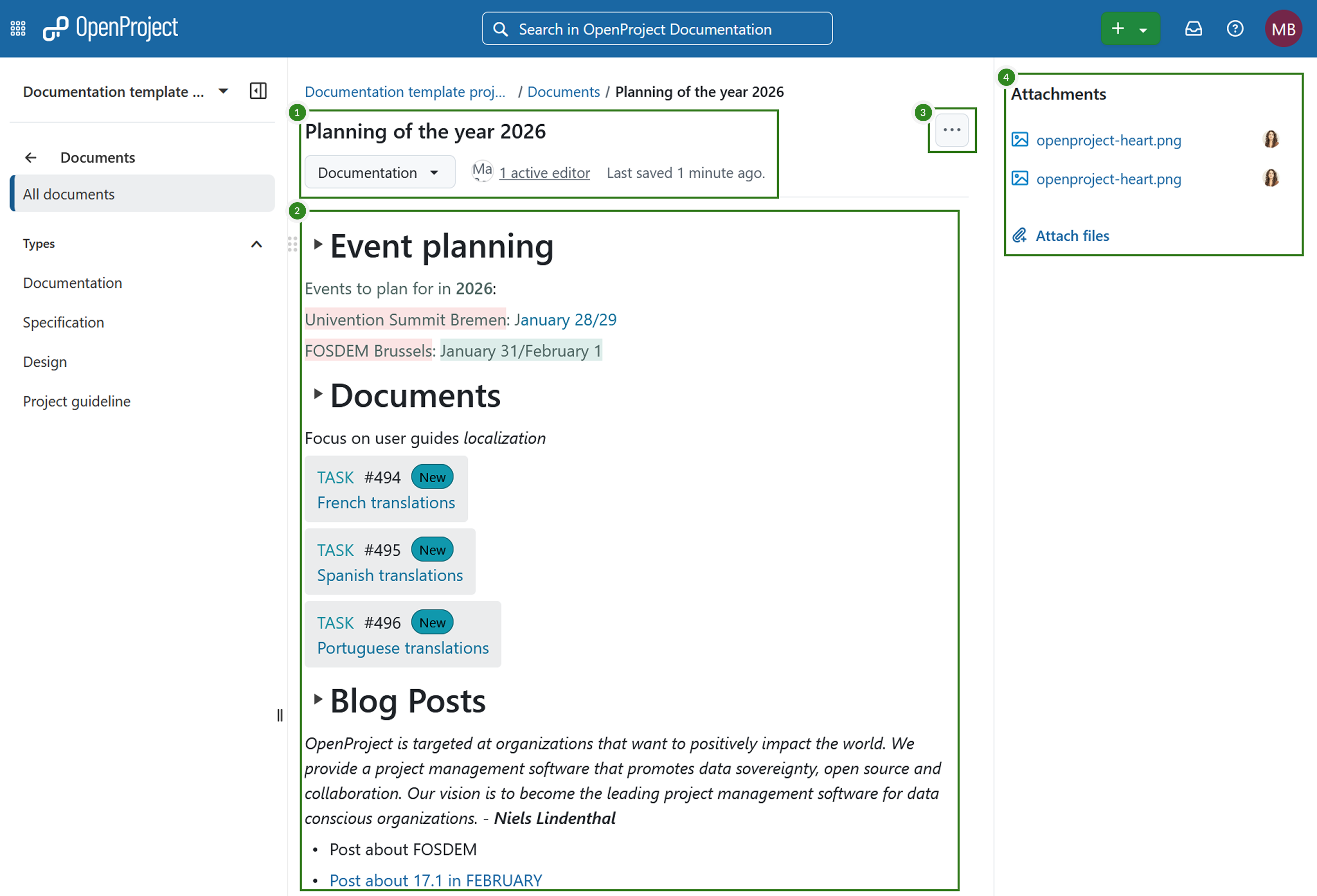The height and width of the screenshot is (896, 1317).
Task: Click the MB avatar icon
Action: coord(1283,28)
